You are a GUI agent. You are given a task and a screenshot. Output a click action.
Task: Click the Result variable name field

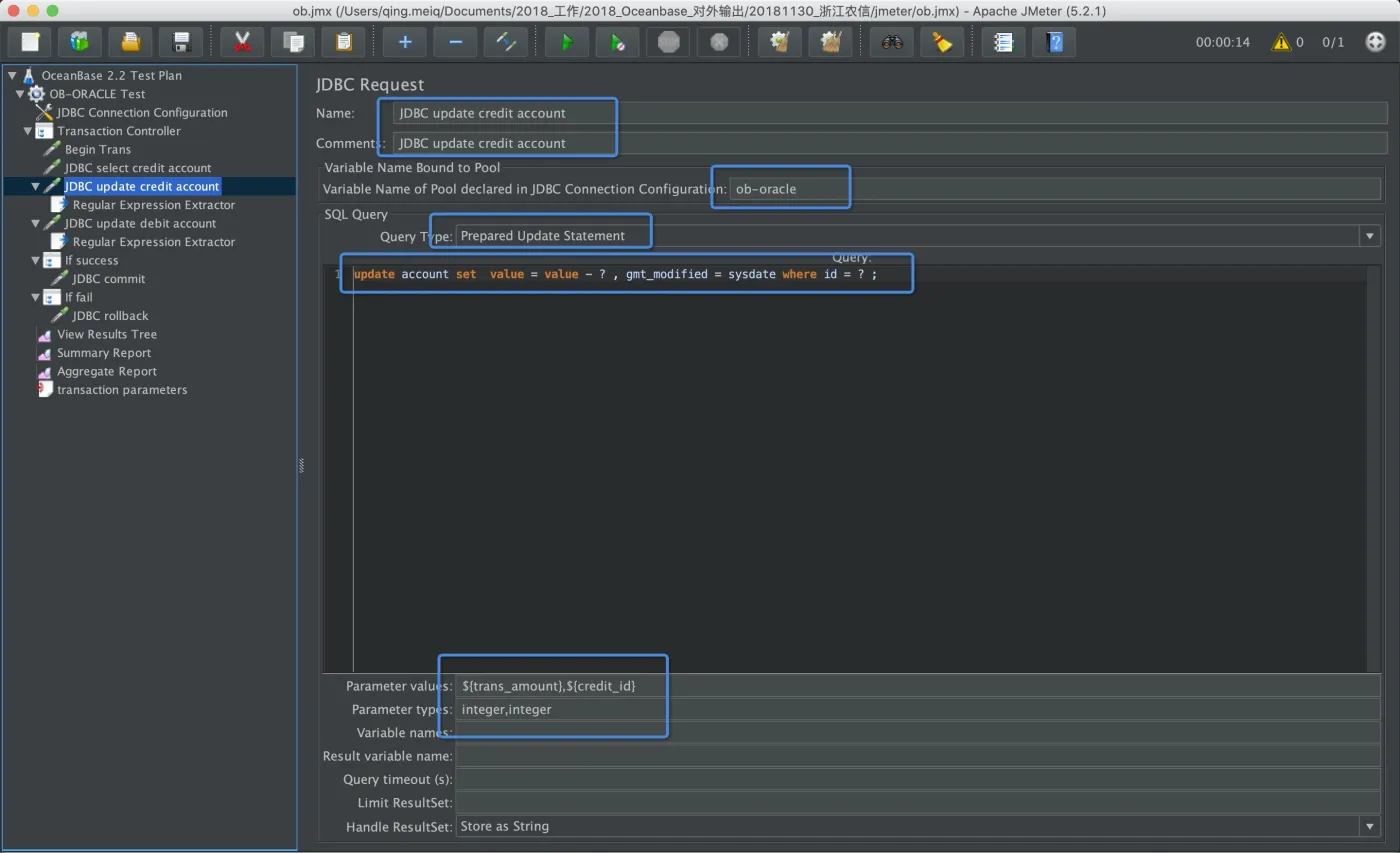click(x=918, y=756)
